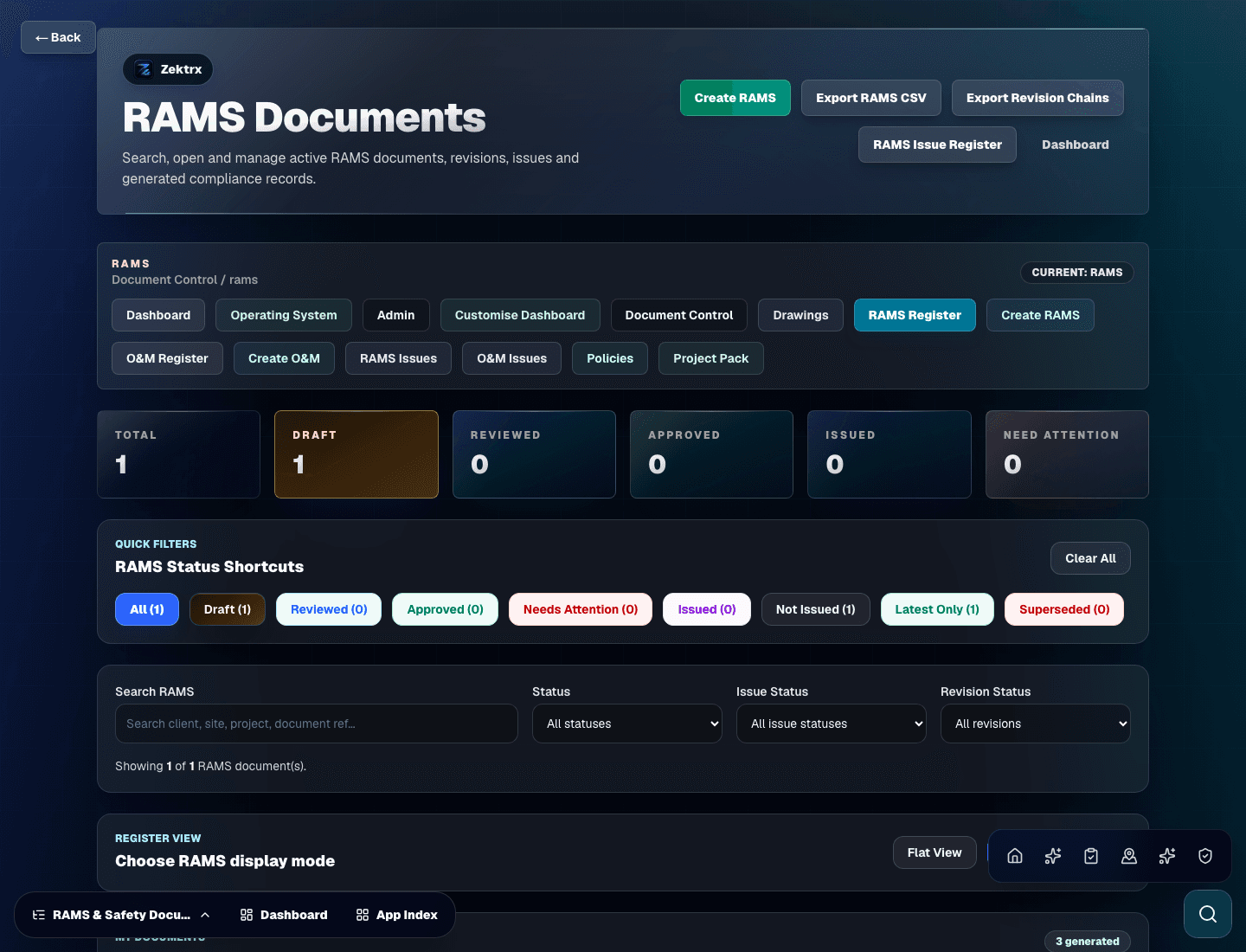Image resolution: width=1246 pixels, height=952 pixels.
Task: Open the clipboard checklist icon
Action: [x=1091, y=856]
